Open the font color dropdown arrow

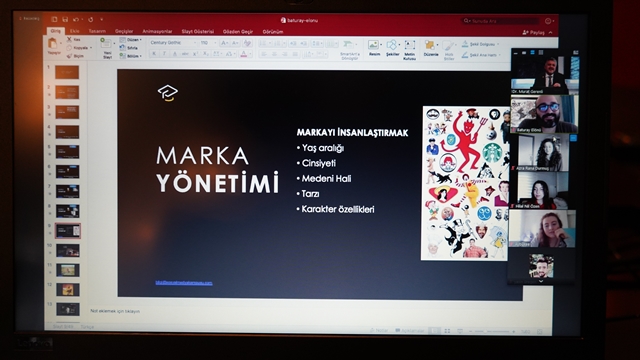(x=250, y=54)
